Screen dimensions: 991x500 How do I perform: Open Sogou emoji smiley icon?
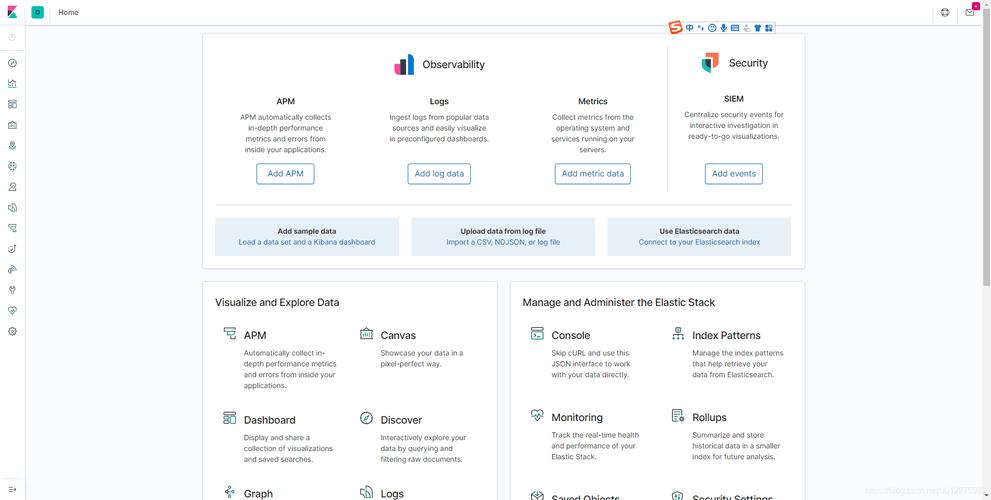[x=712, y=28]
